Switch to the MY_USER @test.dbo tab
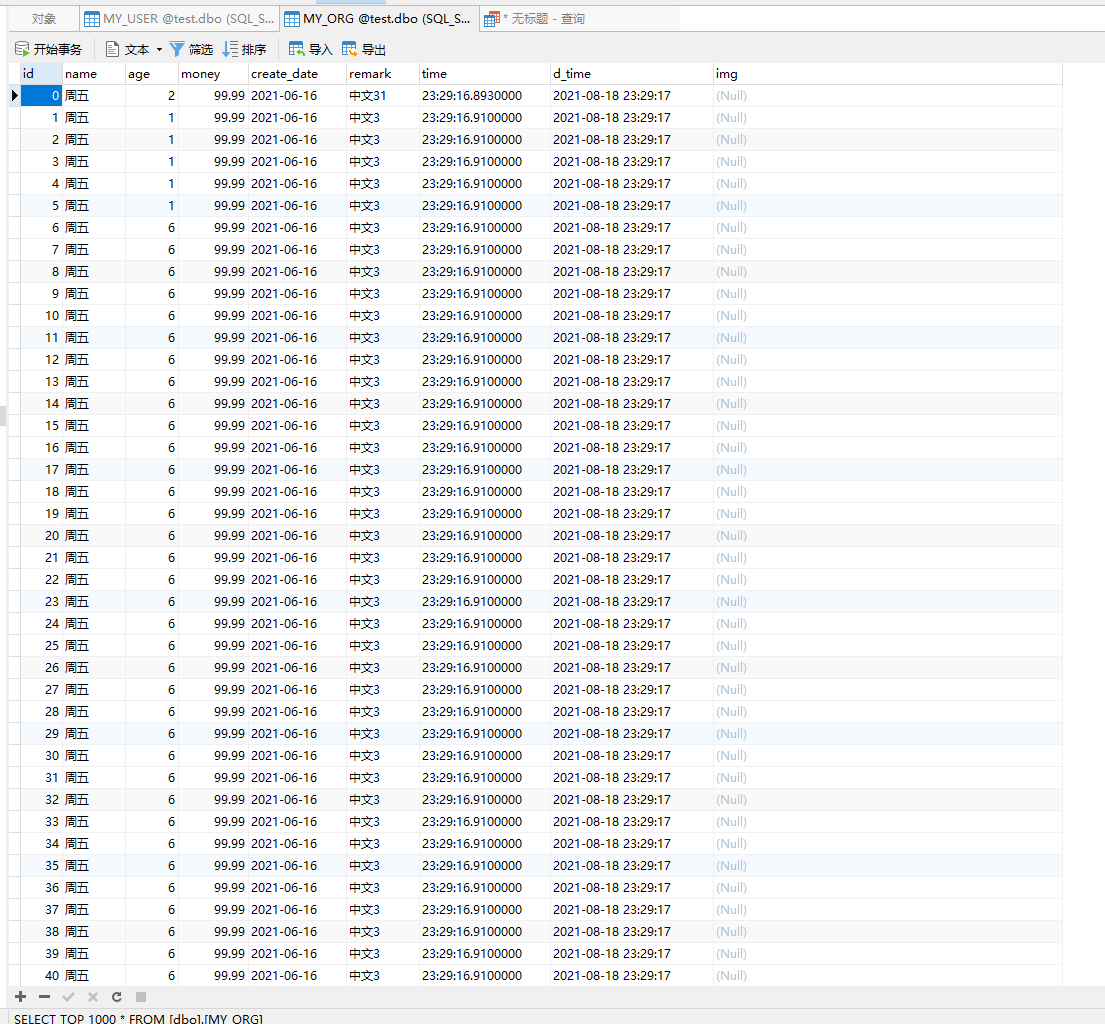This screenshot has height=1024, width=1105. [x=179, y=19]
